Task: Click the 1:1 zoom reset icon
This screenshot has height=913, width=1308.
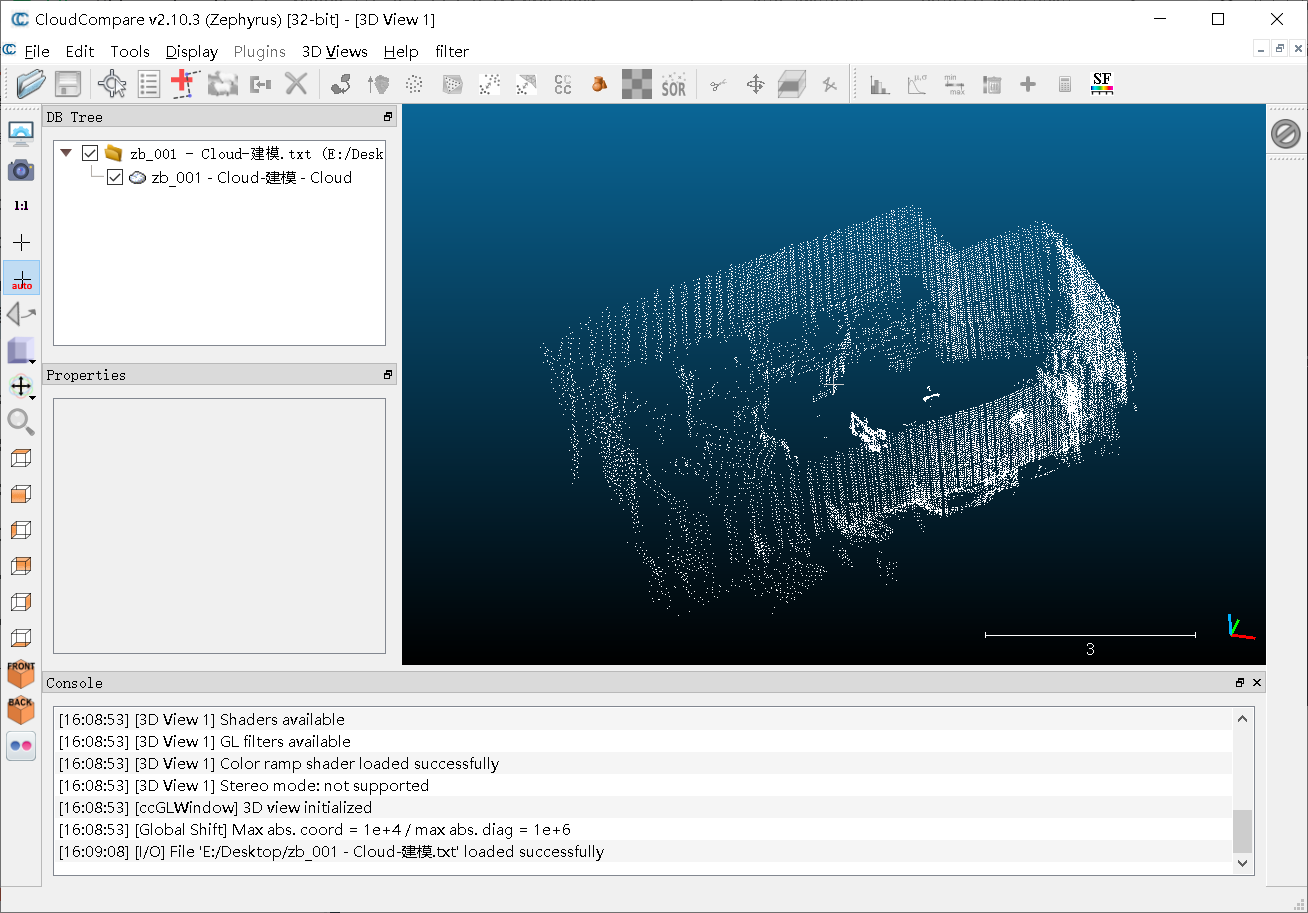Action: [21, 206]
